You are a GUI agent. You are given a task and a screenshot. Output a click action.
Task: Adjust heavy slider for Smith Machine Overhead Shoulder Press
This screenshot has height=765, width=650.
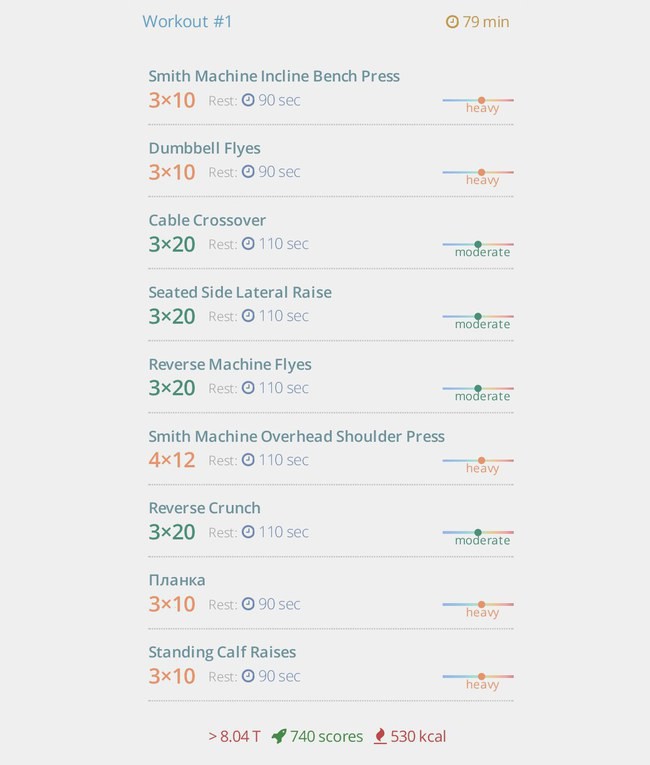pyautogui.click(x=478, y=464)
